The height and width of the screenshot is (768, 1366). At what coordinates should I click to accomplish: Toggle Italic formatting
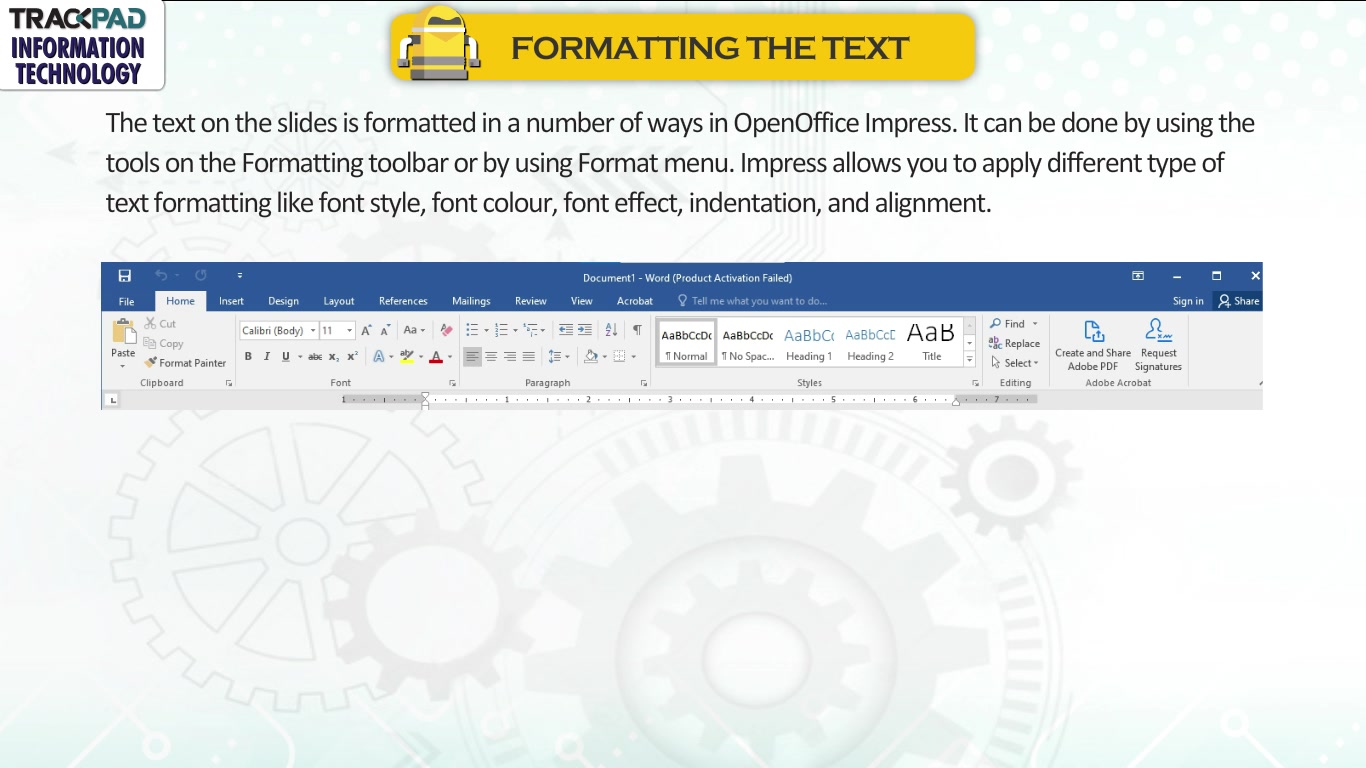pyautogui.click(x=267, y=357)
